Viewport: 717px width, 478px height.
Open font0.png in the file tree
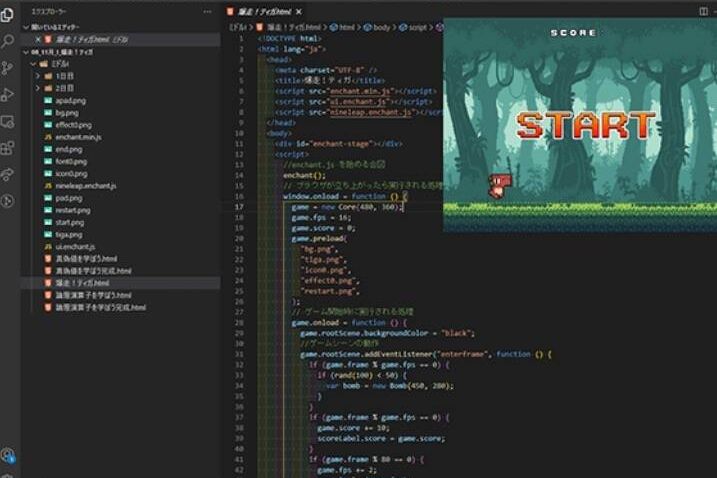[x=71, y=161]
